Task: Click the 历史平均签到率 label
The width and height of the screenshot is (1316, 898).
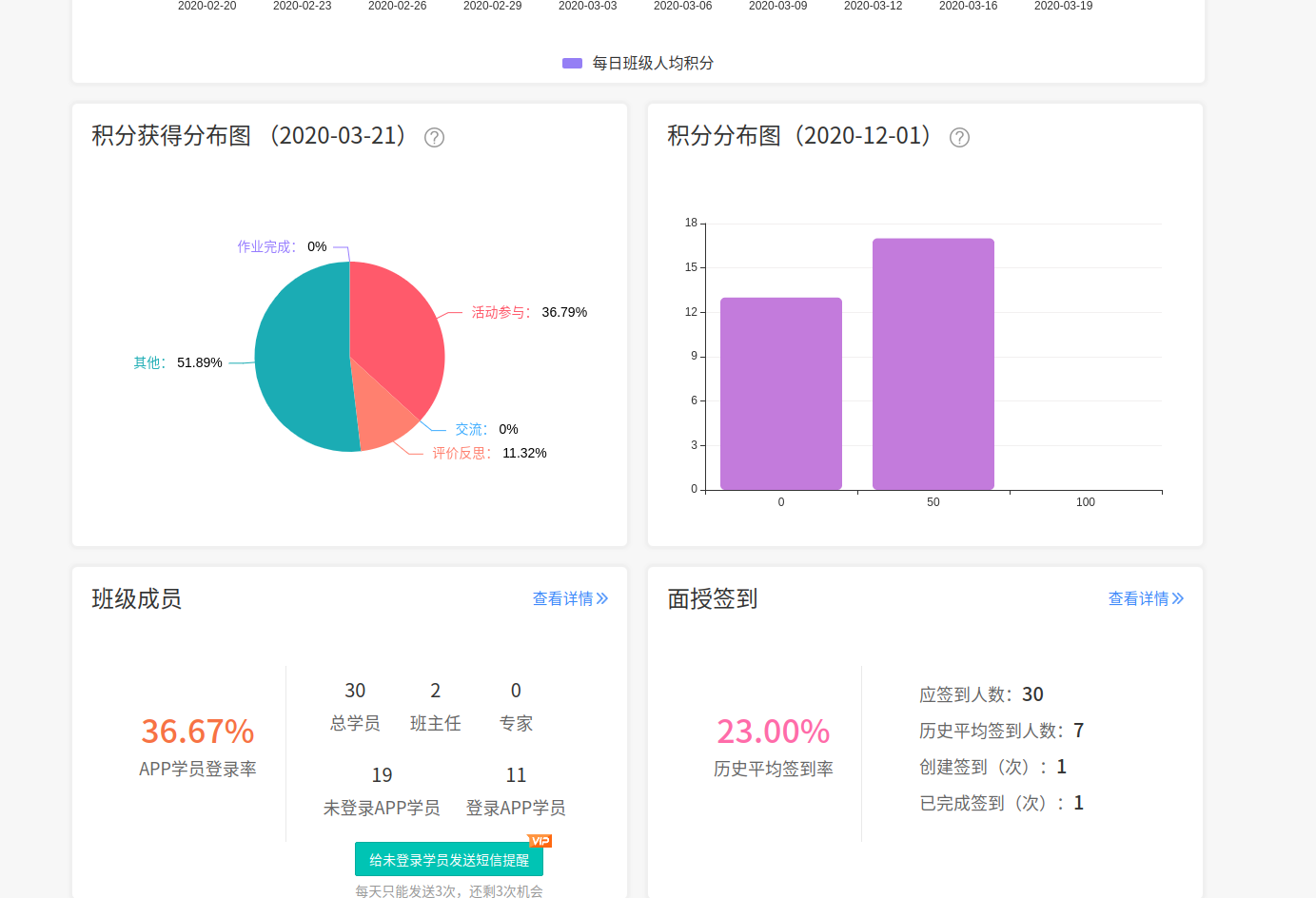Action: pyautogui.click(x=774, y=769)
